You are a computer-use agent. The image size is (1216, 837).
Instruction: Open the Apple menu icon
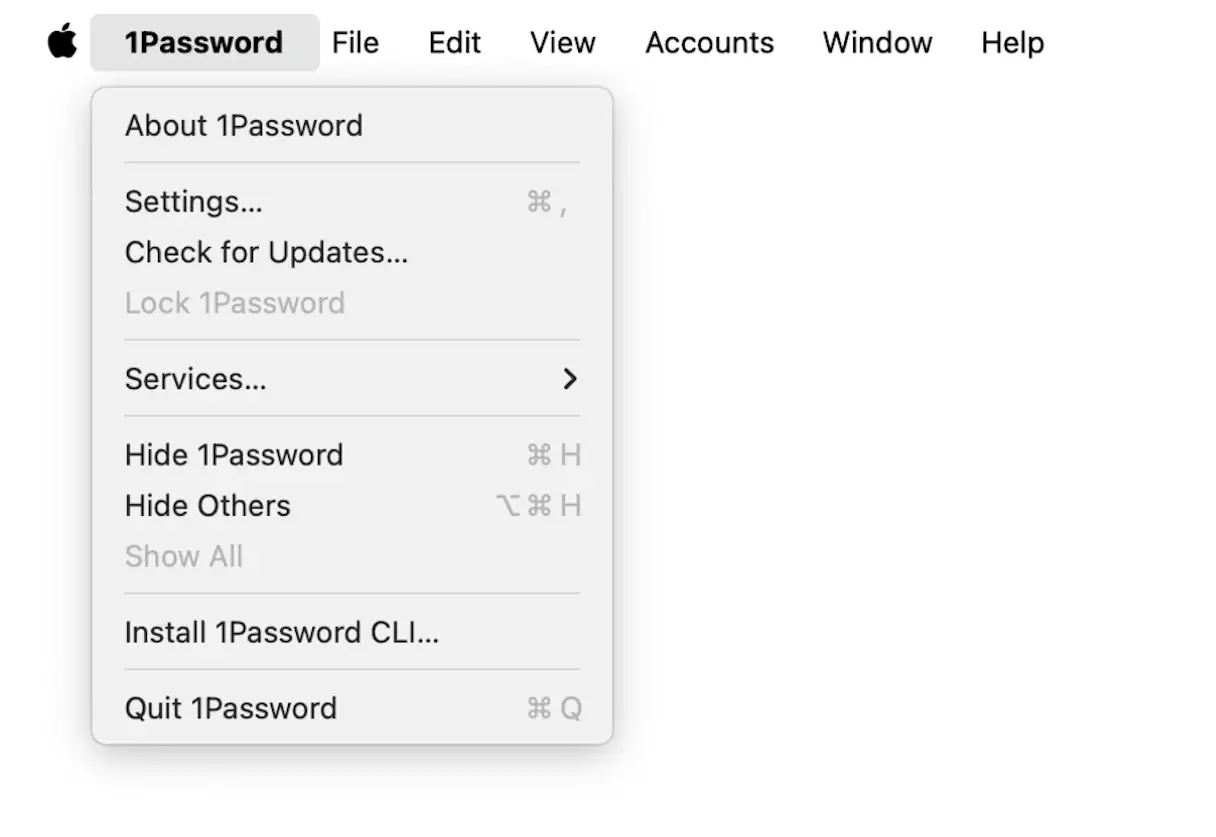pyautogui.click(x=62, y=42)
